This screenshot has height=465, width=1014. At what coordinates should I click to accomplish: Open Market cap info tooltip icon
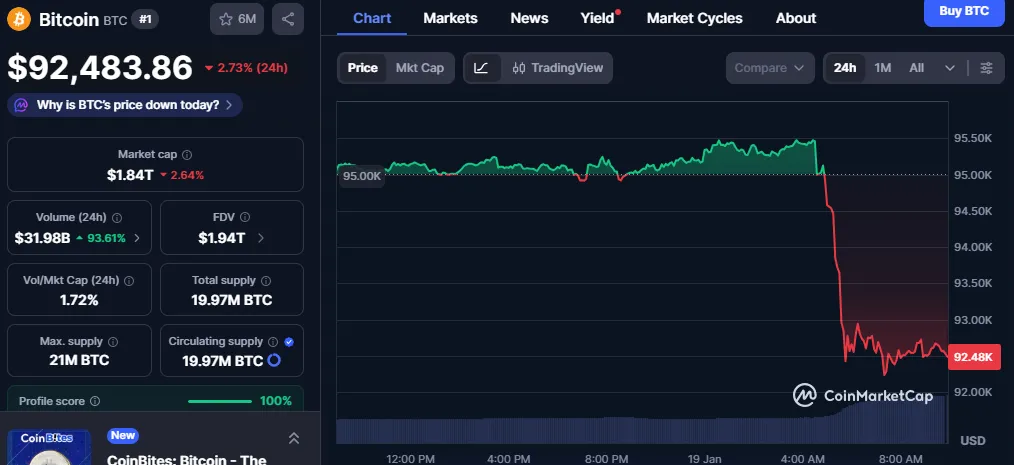pos(187,155)
